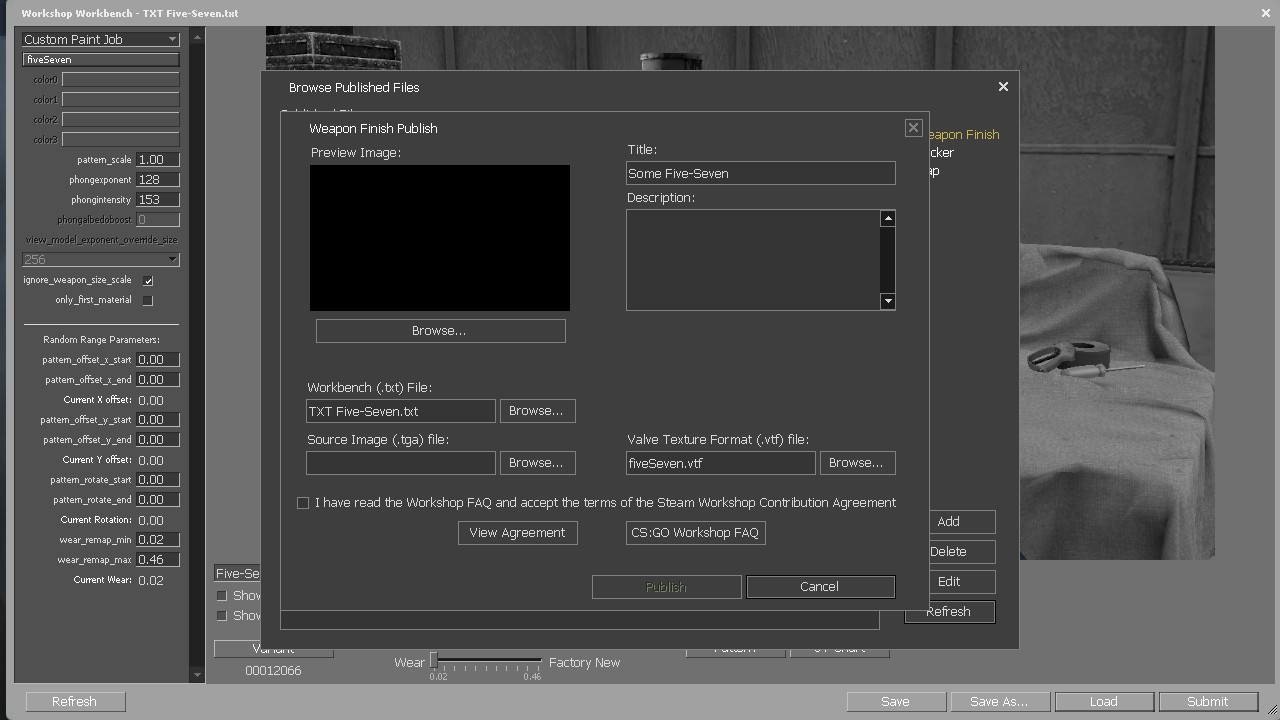Click the left panel scrollbar up arrow
1280x720 pixels.
click(x=197, y=37)
